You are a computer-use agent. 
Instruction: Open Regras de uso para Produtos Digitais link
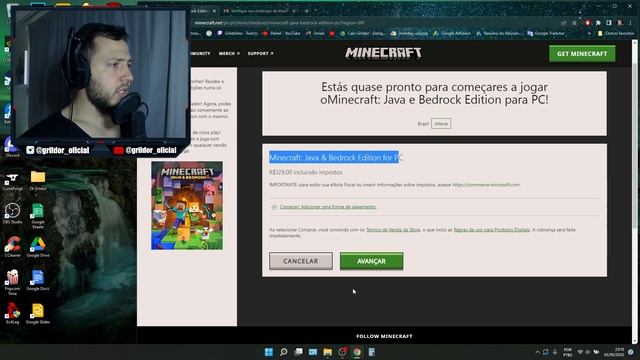click(x=492, y=230)
